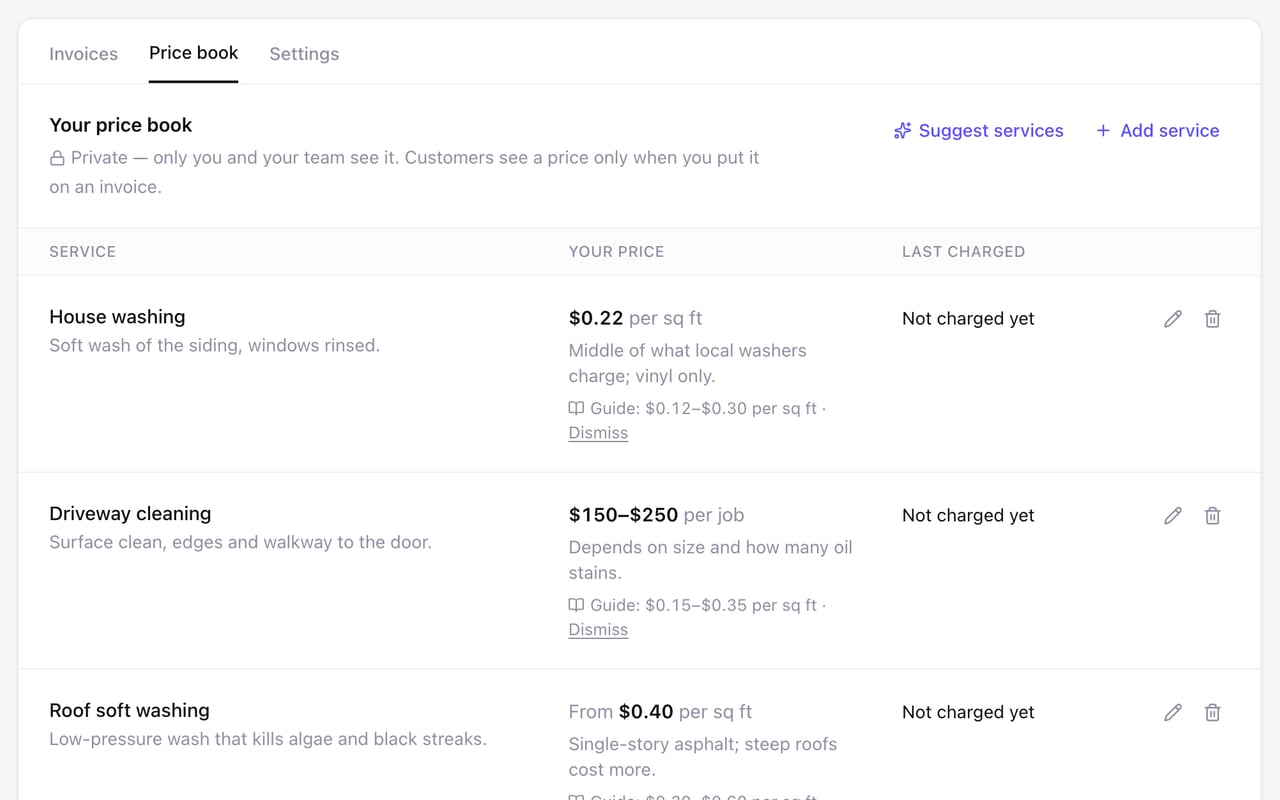Viewport: 1280px width, 800px height.
Task: Click the Guide: $0.15–$0.35 per sq ft text
Action: pyautogui.click(x=703, y=605)
